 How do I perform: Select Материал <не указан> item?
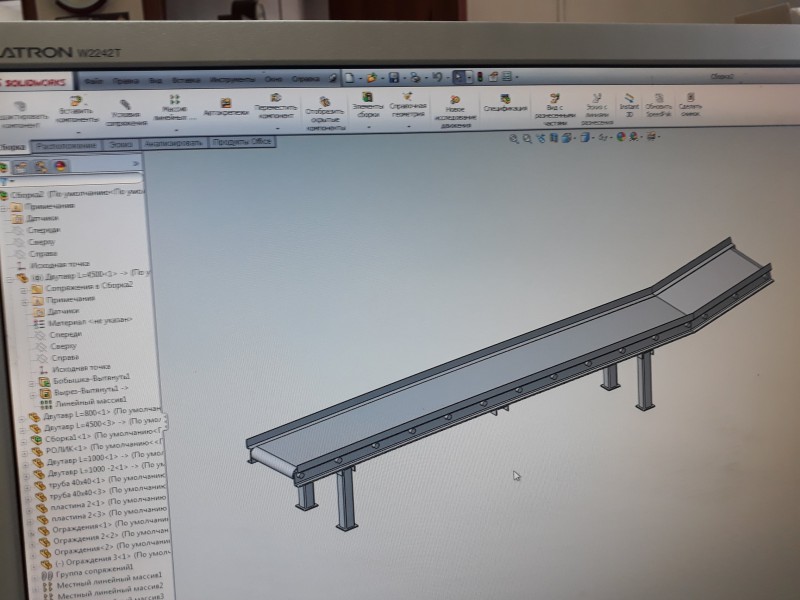(90, 322)
